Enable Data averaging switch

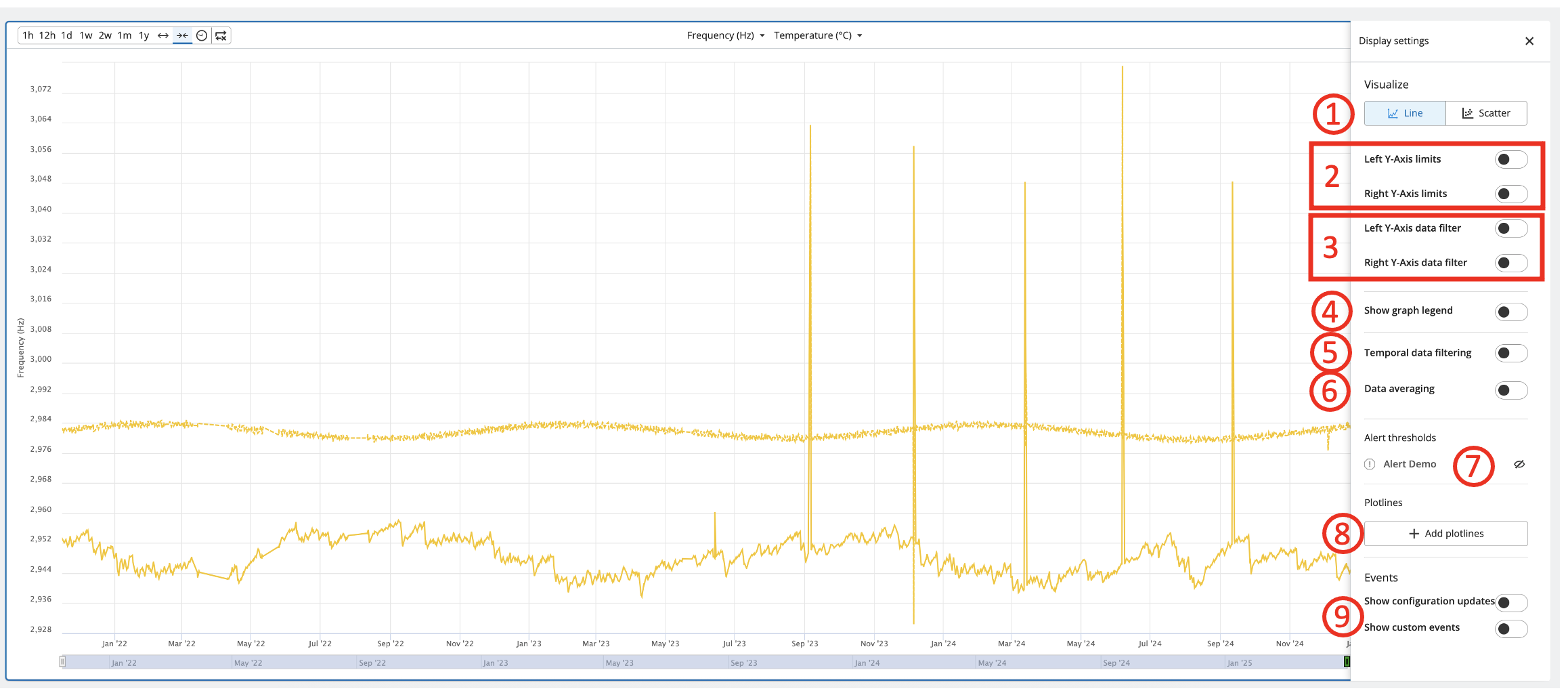[1510, 390]
